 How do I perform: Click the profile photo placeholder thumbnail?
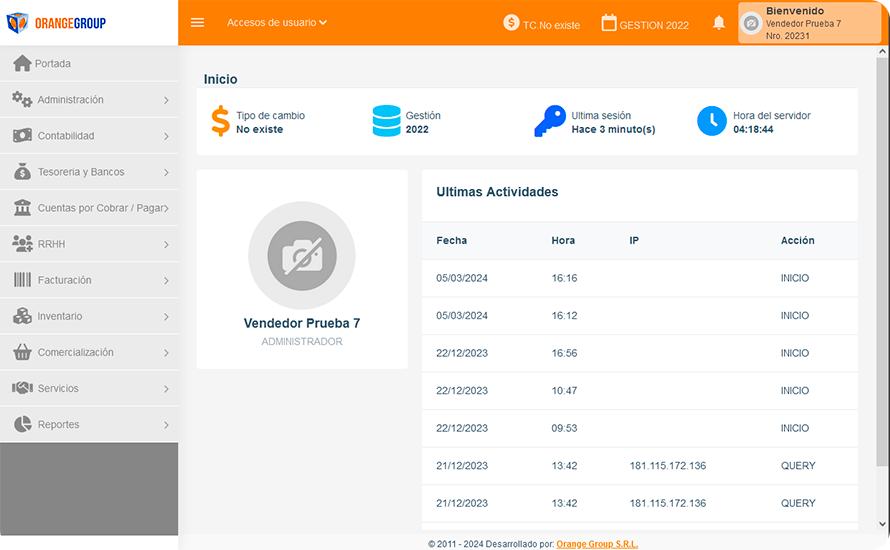302,256
